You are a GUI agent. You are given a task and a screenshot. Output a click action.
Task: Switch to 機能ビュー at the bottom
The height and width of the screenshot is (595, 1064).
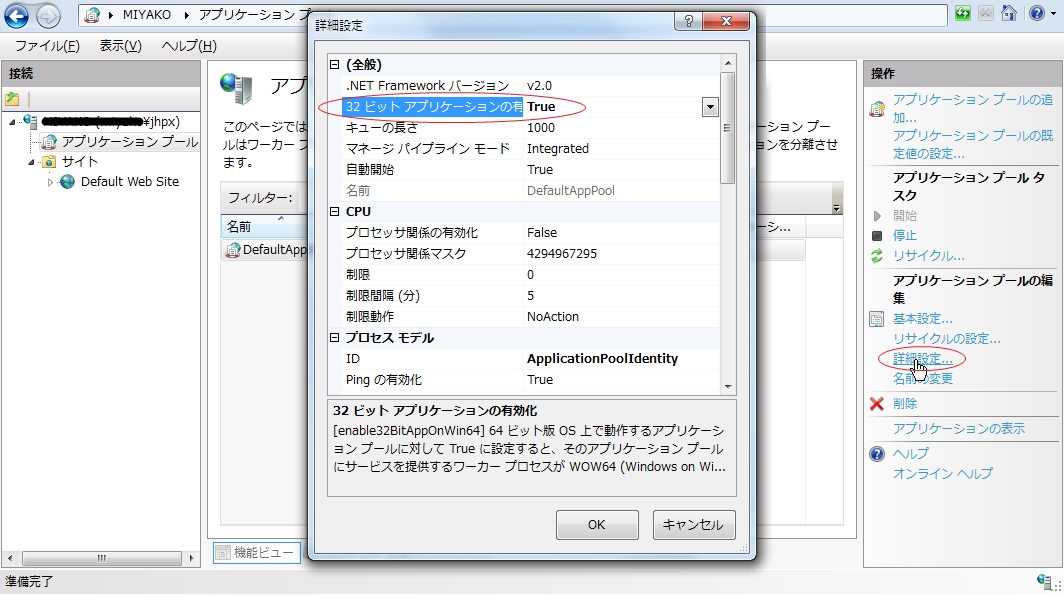255,552
